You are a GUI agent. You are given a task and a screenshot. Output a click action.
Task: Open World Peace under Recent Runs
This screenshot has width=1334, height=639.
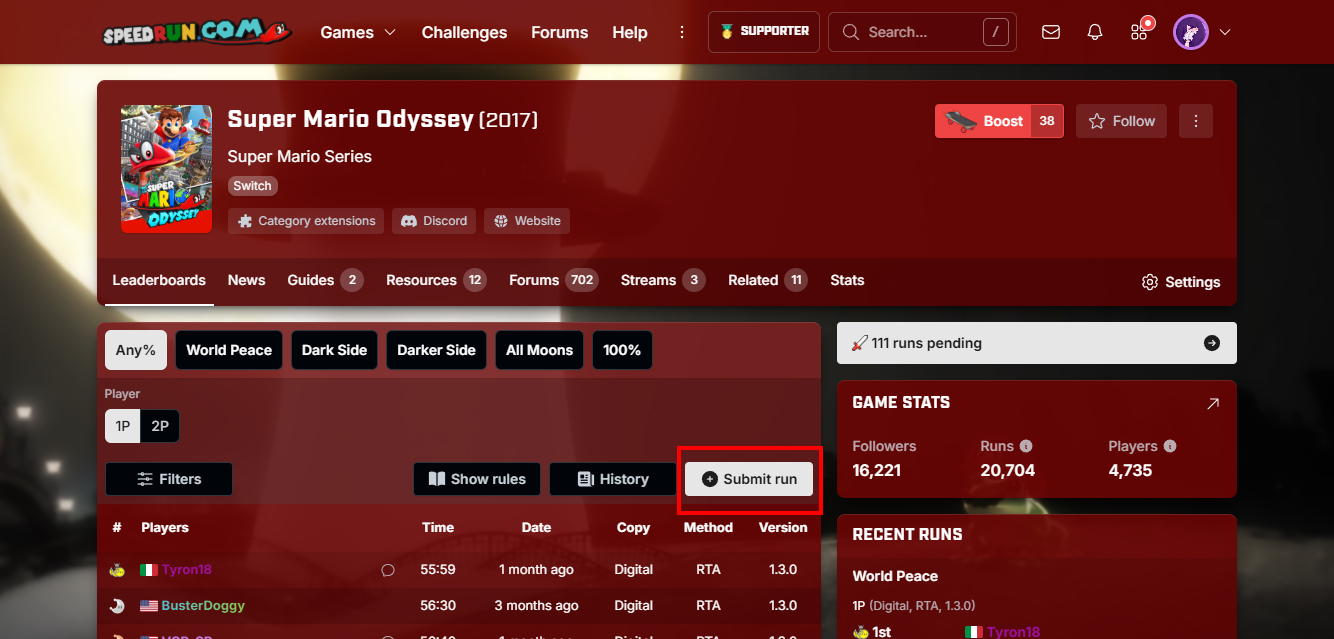click(x=895, y=576)
